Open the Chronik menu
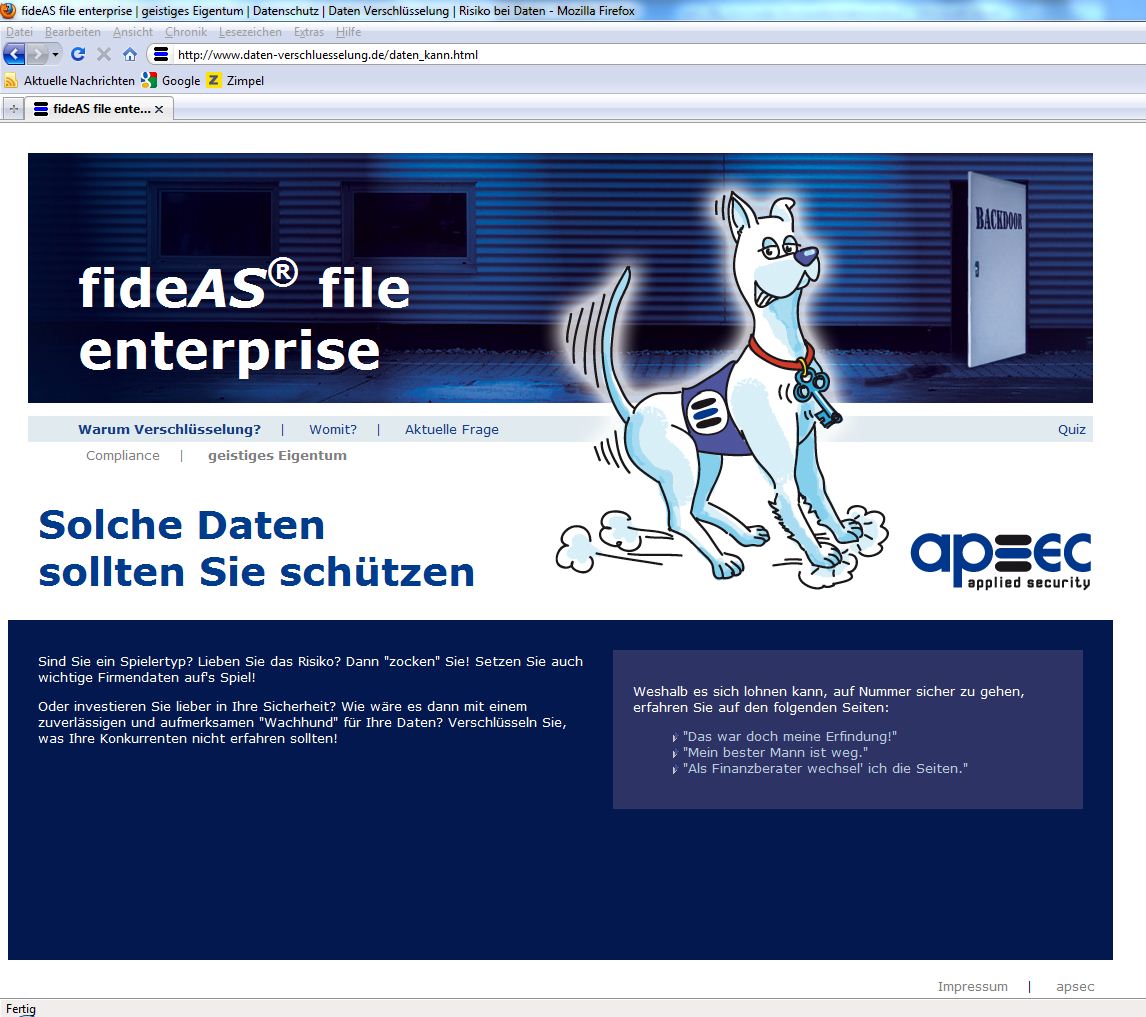 [186, 32]
